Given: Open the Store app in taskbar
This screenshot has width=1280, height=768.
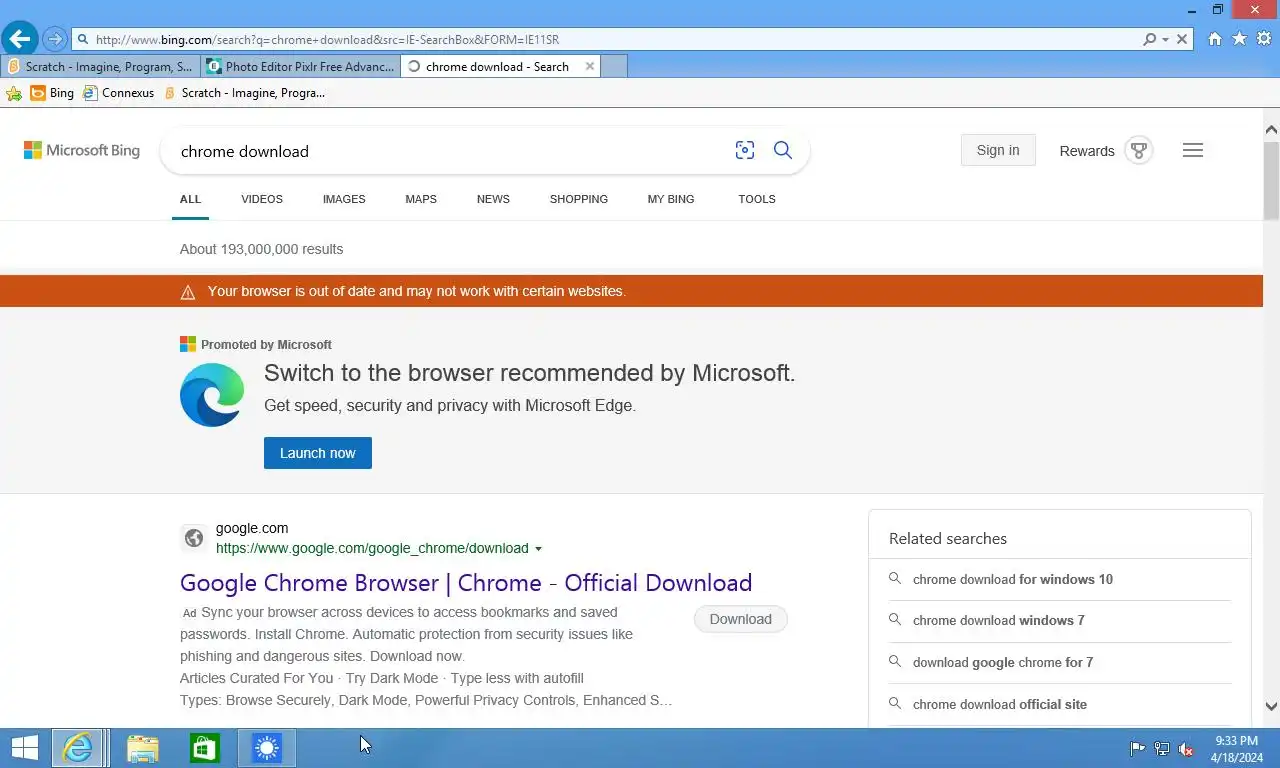Looking at the screenshot, I should pos(205,748).
